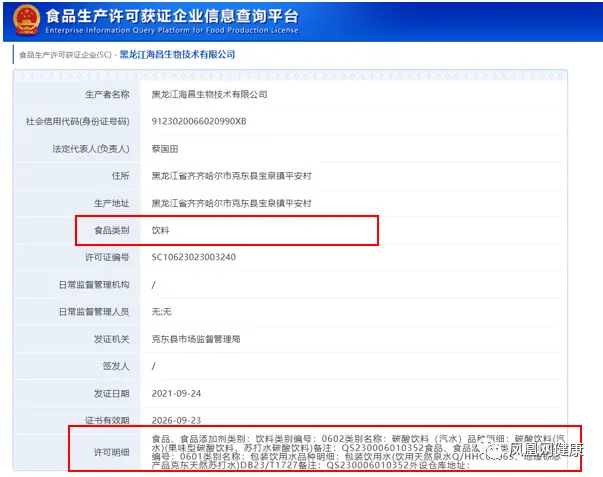Select food category value 饮料

[x=160, y=230]
